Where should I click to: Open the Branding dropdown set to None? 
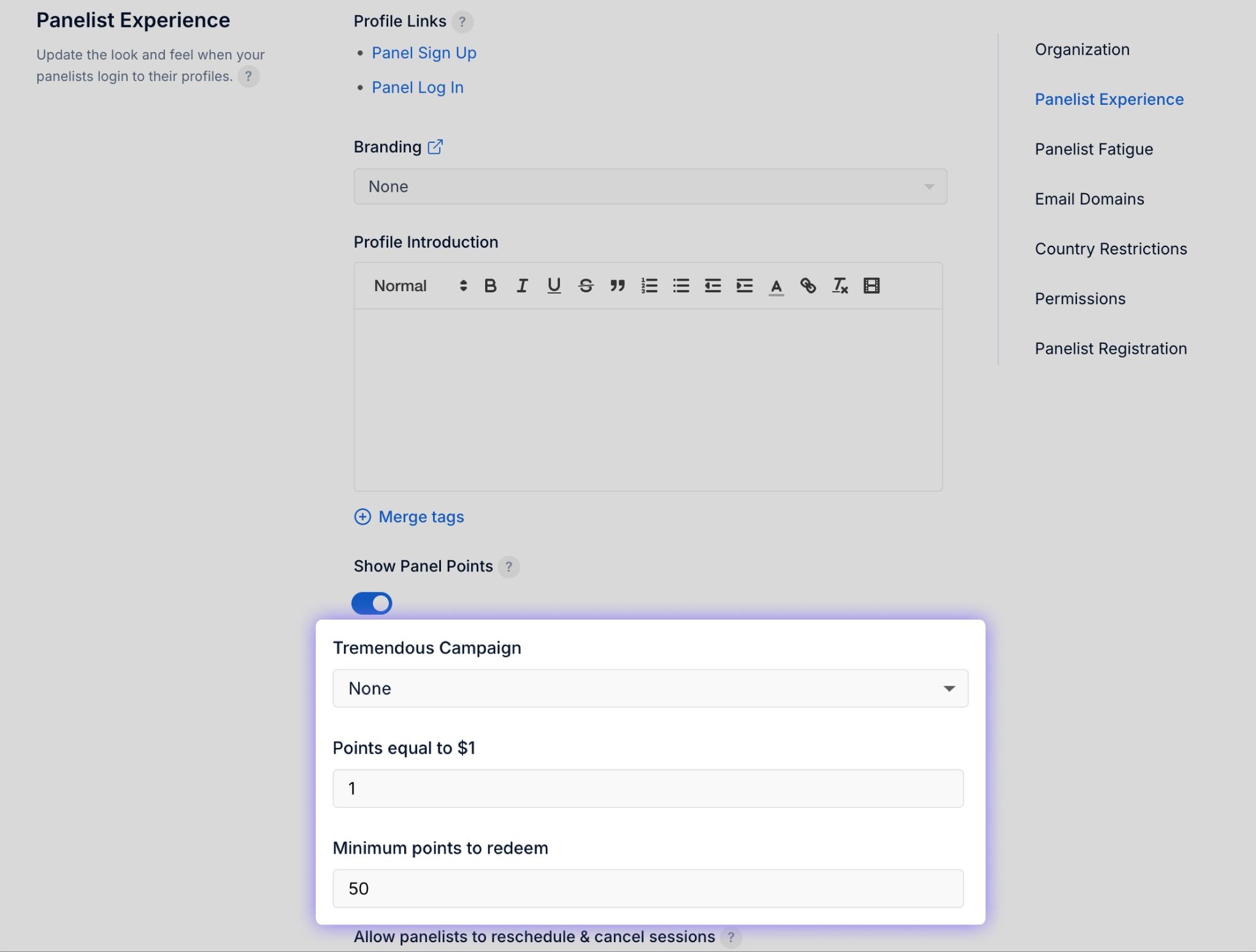(x=650, y=186)
